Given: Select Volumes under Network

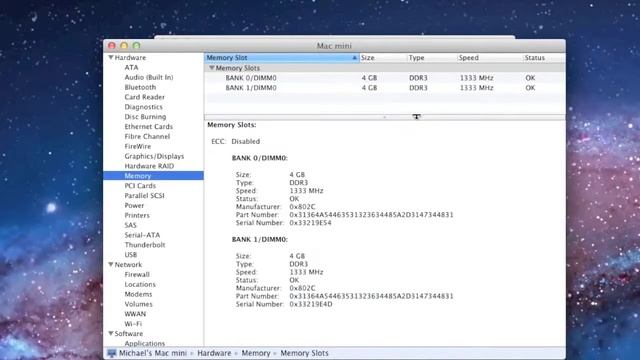Looking at the screenshot, I should pyautogui.click(x=138, y=304).
